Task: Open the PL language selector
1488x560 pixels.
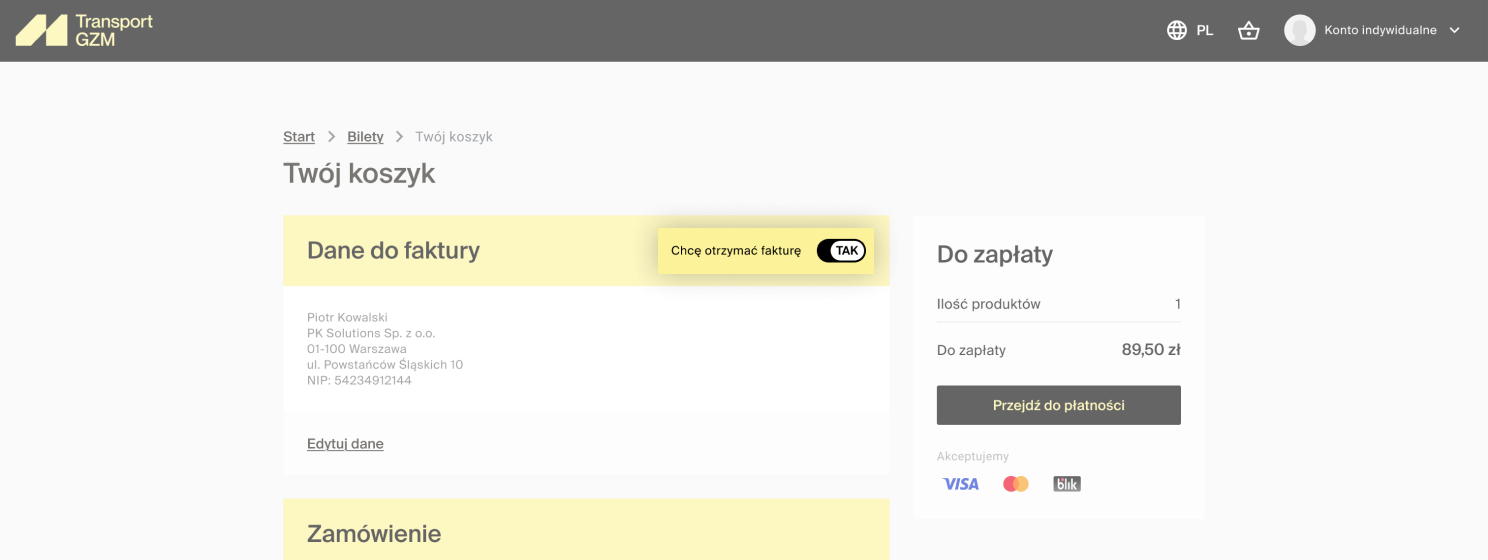Action: click(x=1204, y=30)
